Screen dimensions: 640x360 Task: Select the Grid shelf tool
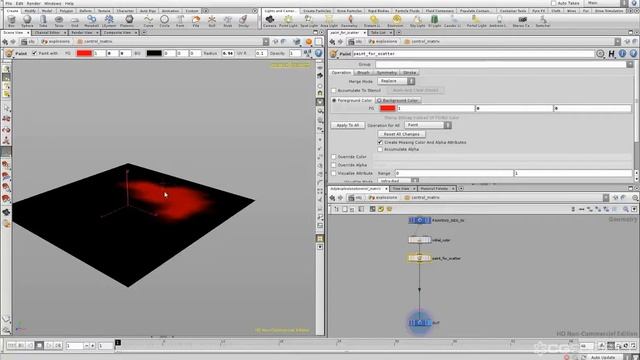(x=75, y=21)
